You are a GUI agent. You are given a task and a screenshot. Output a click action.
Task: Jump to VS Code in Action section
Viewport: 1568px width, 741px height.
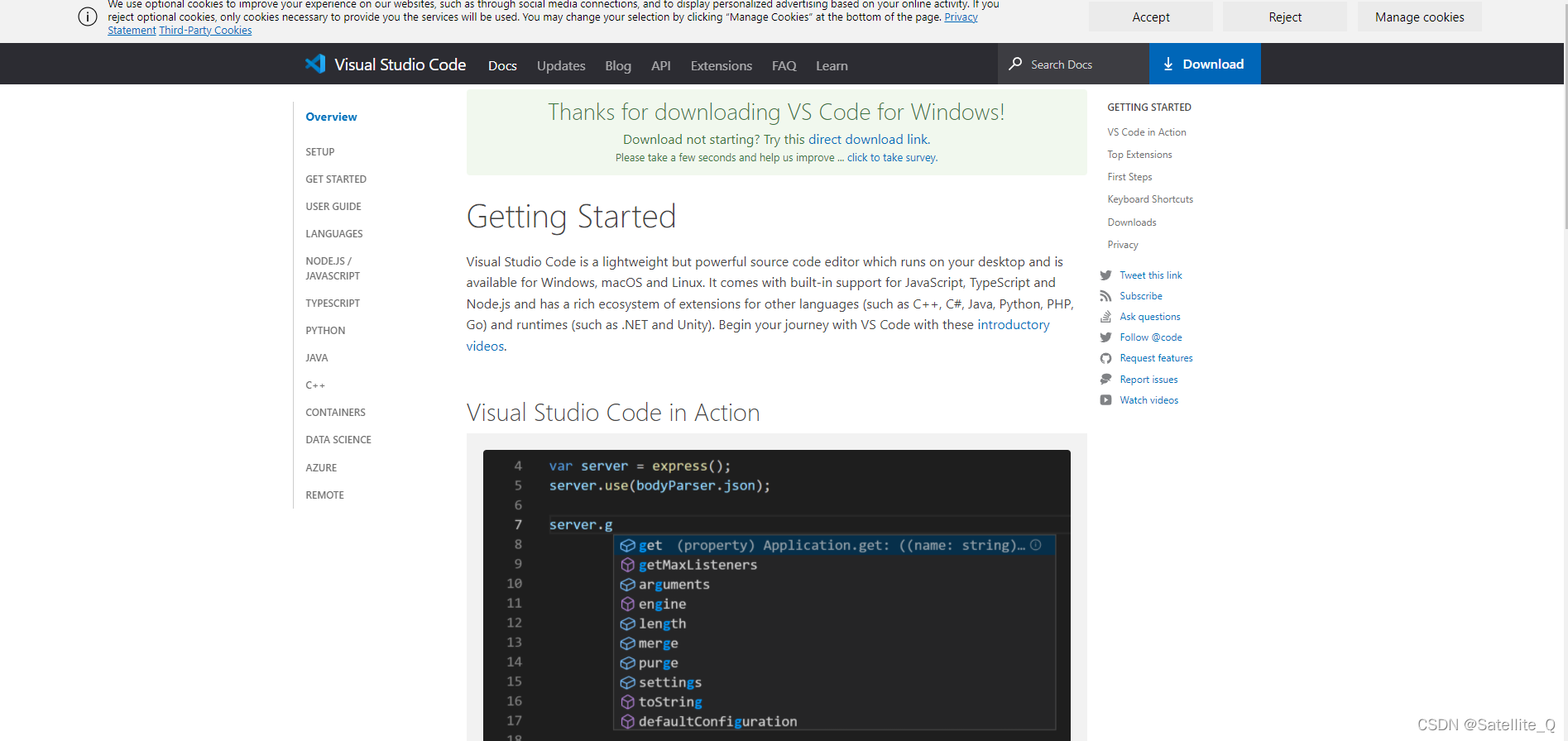click(x=1147, y=132)
